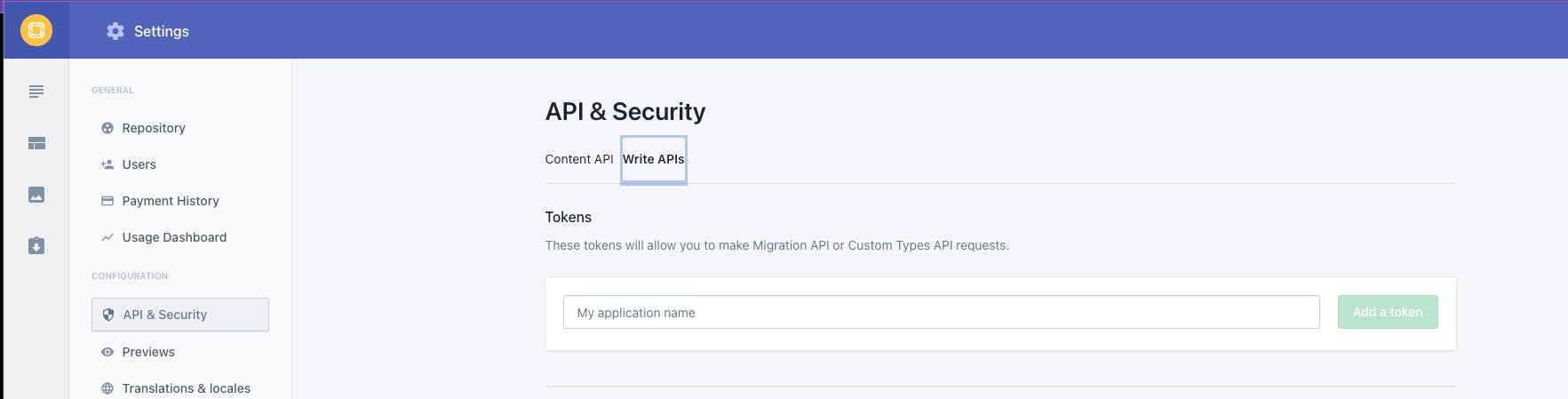Viewport: 1568px width, 399px height.
Task: Open the Documents list from the left rail
Action: [36, 92]
